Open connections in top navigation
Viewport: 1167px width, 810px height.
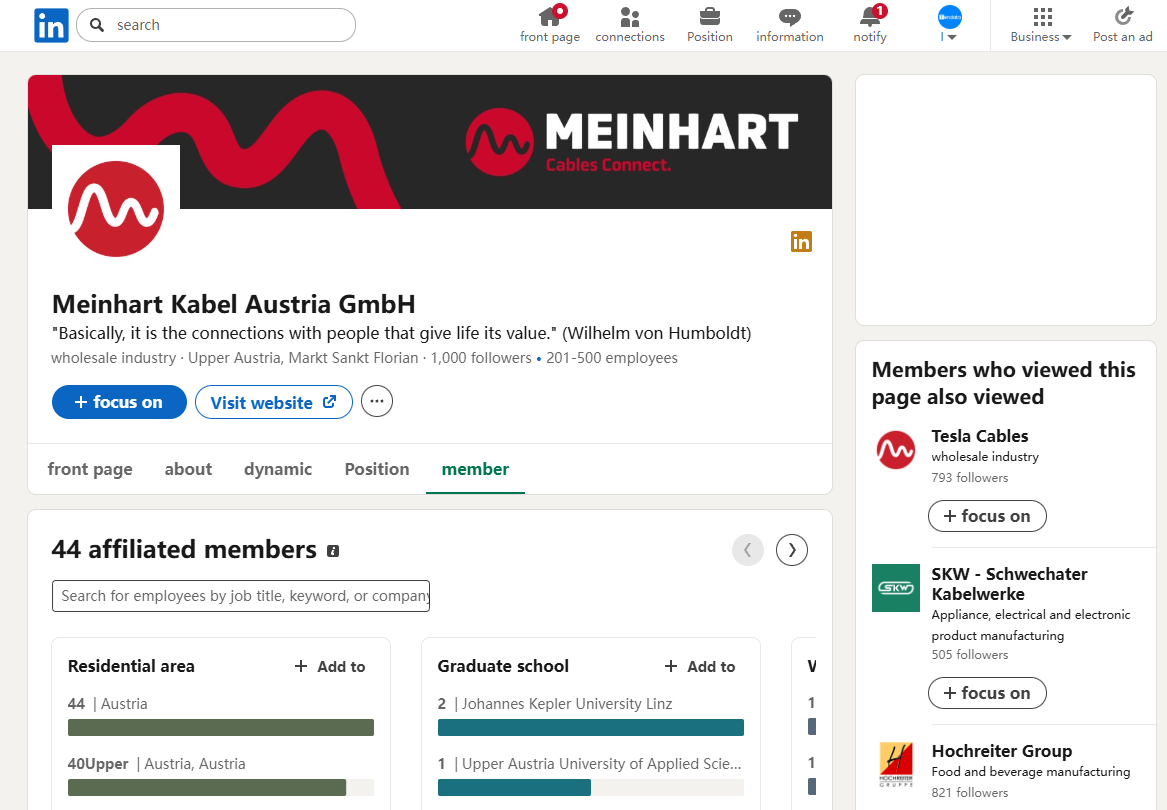630,25
